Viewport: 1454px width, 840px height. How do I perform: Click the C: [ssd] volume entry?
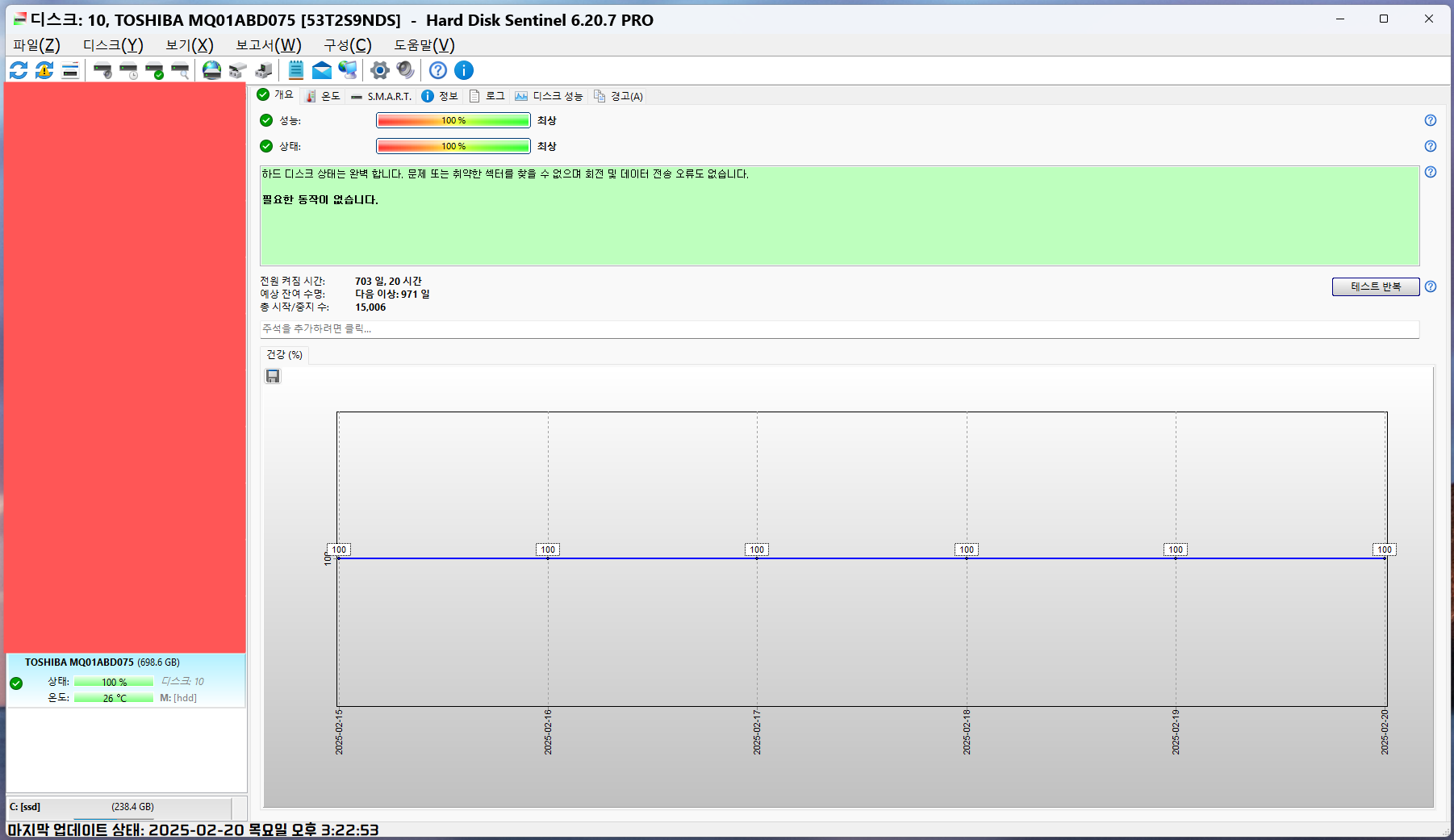[x=119, y=807]
